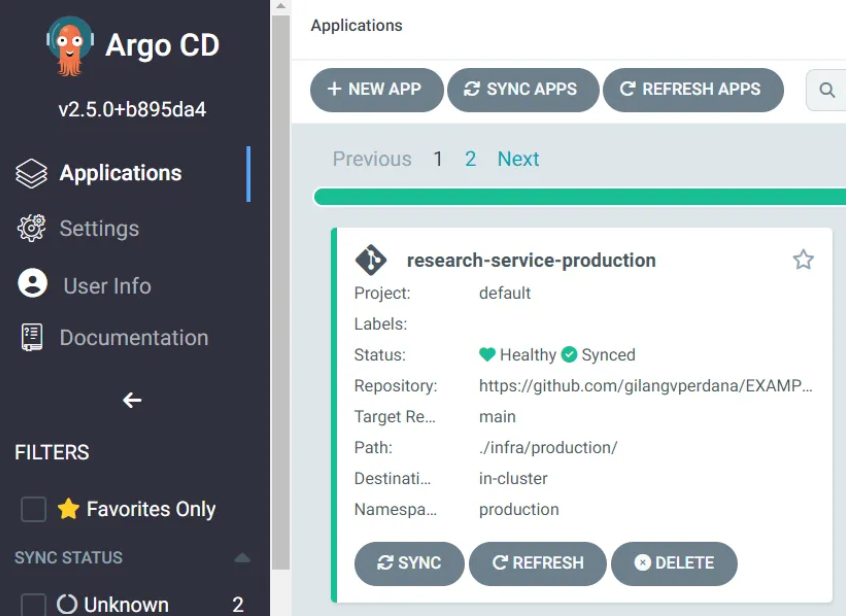Screen dimensions: 846x616
Task: Click the Argo CD octopus logo
Action: 70,45
